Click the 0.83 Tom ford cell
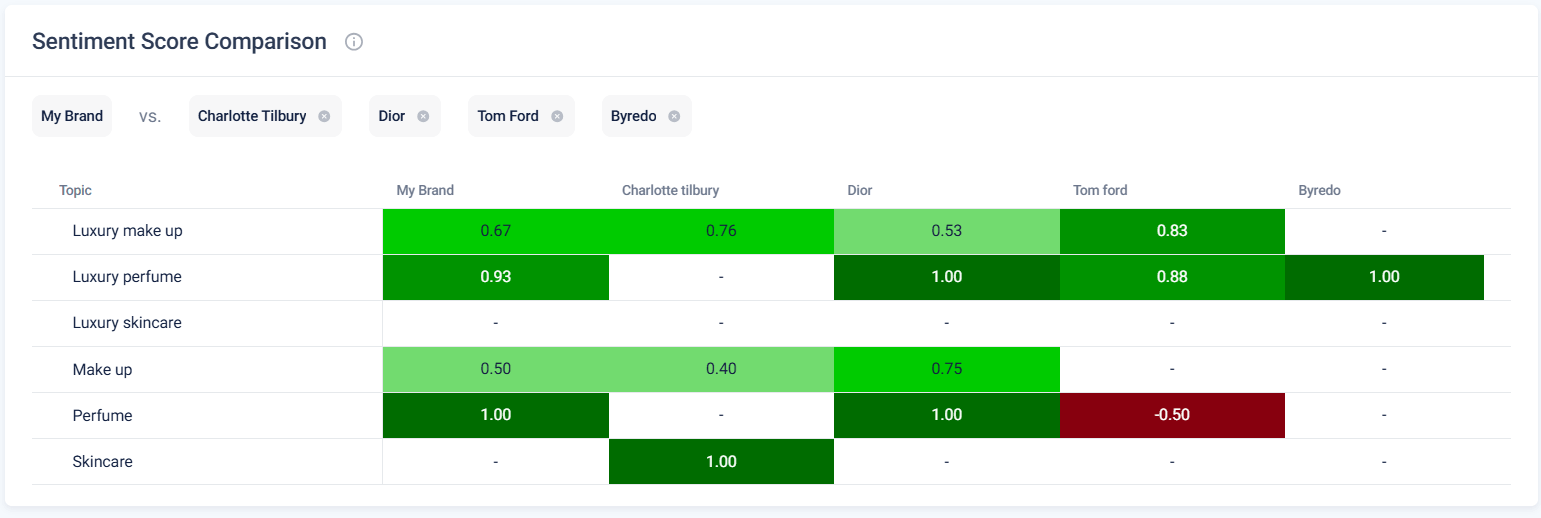The height and width of the screenshot is (518, 1541). 1172,231
